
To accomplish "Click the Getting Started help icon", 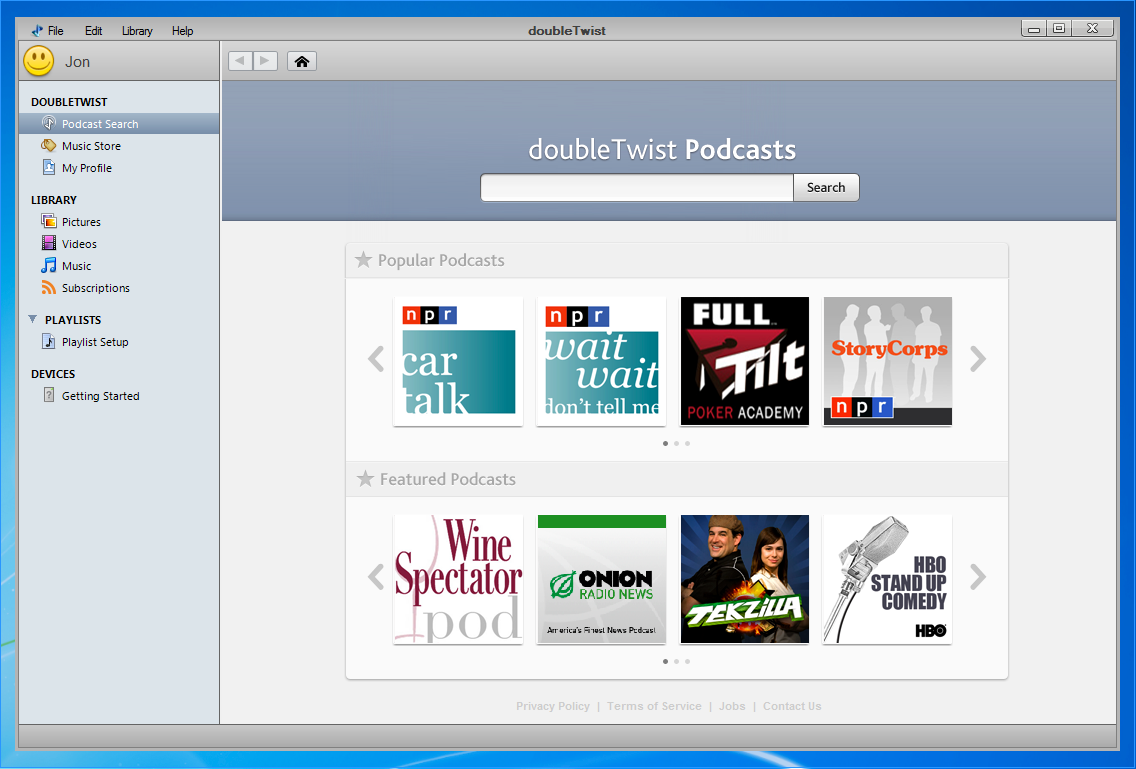I will [x=49, y=395].
